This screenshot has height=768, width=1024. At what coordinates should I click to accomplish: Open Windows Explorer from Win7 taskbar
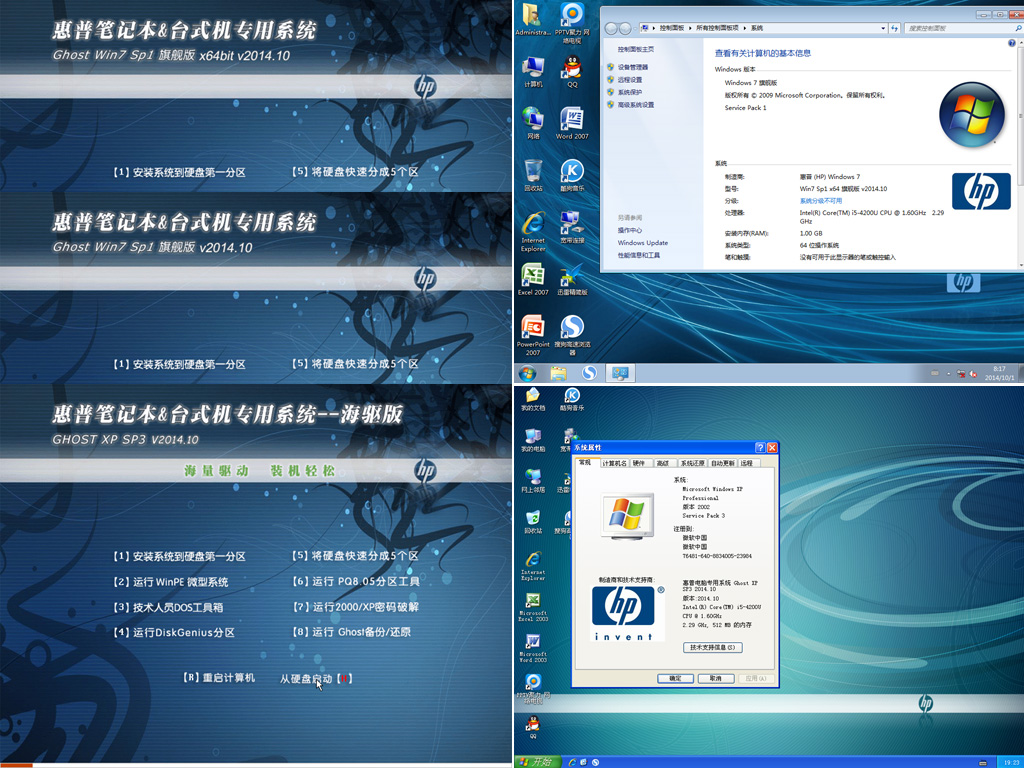(x=558, y=373)
